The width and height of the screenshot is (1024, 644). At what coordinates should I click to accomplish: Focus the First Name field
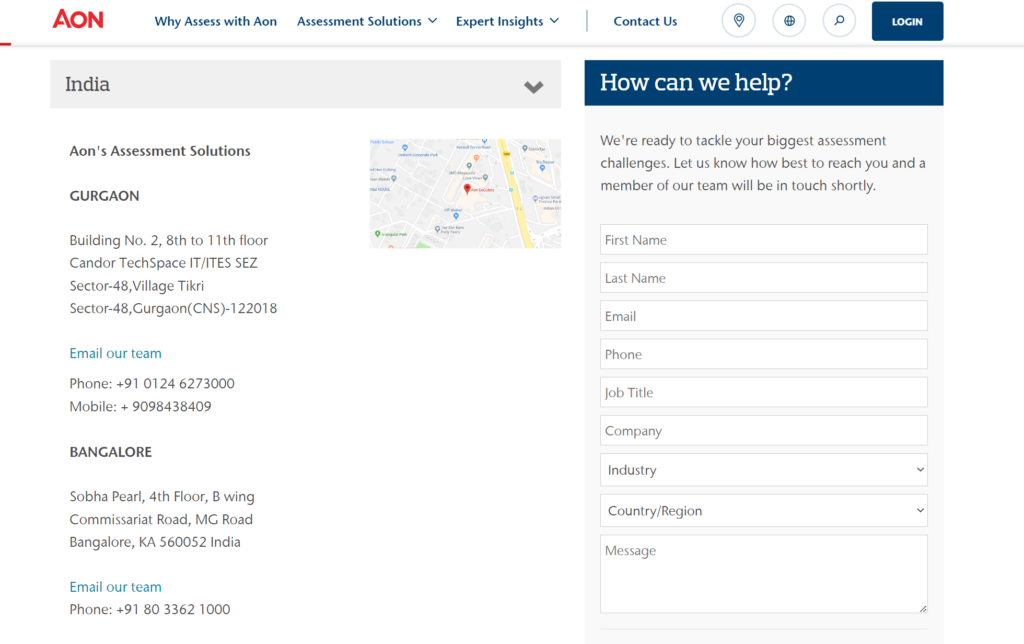[x=763, y=240]
